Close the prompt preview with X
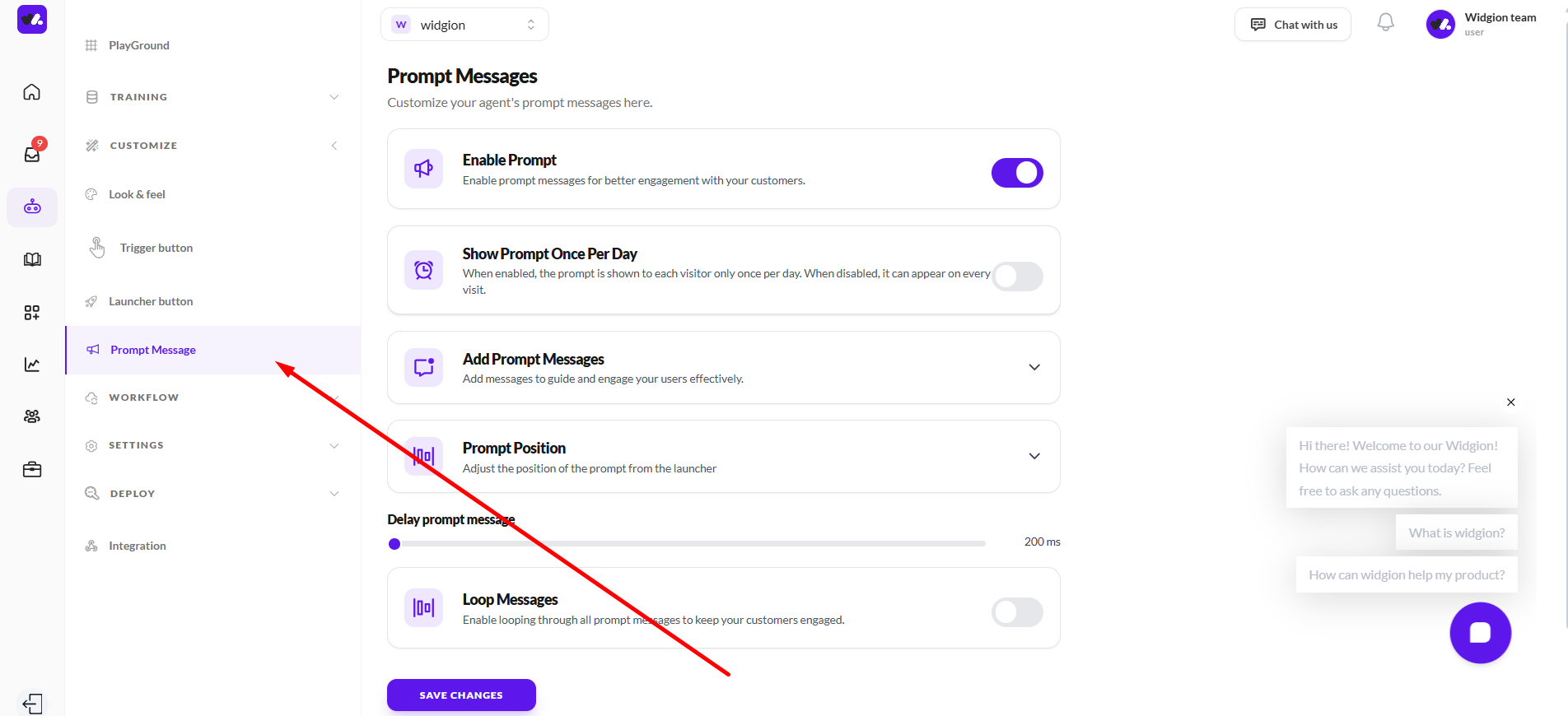 1510,402
